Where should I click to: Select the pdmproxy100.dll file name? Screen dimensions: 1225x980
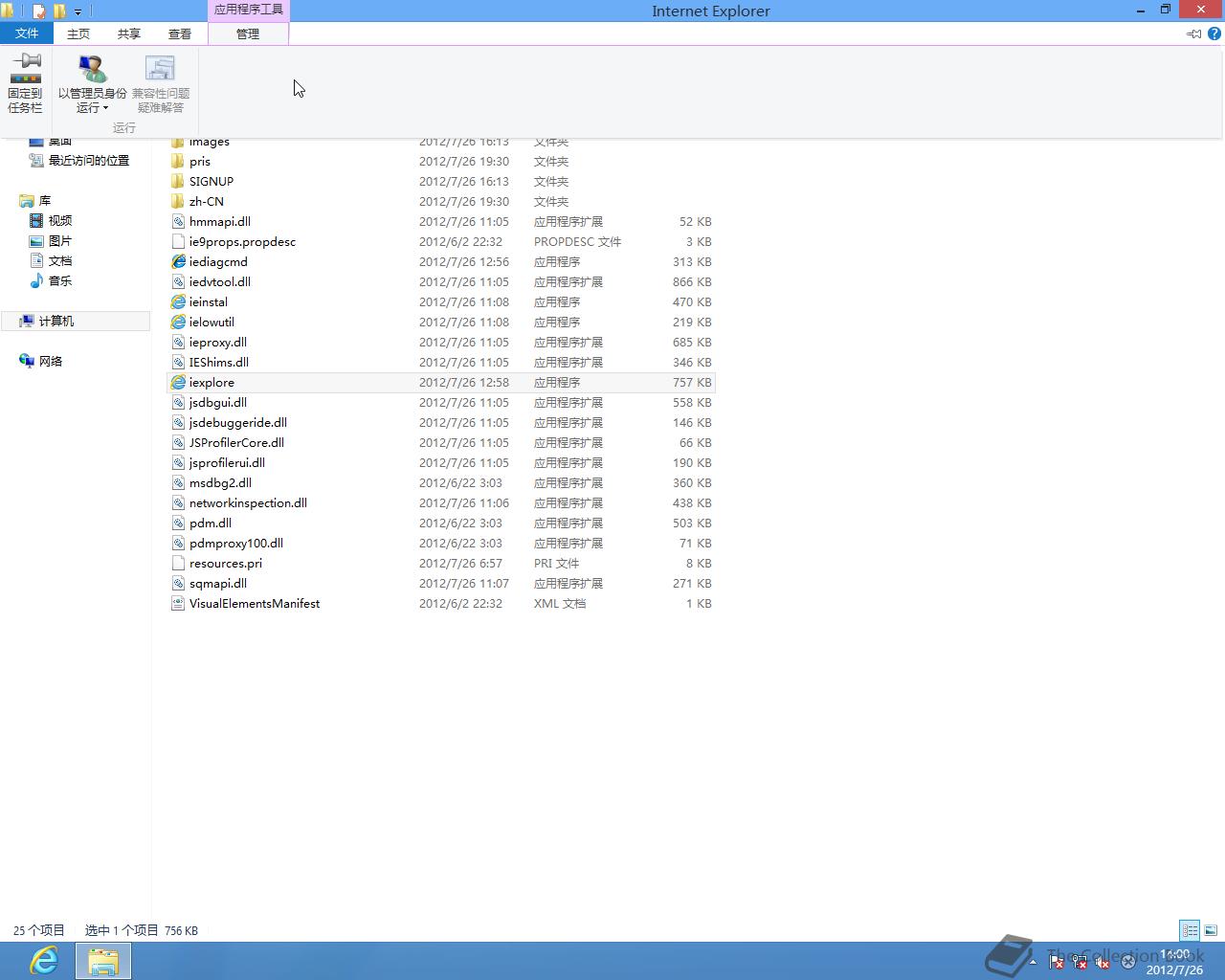236,543
